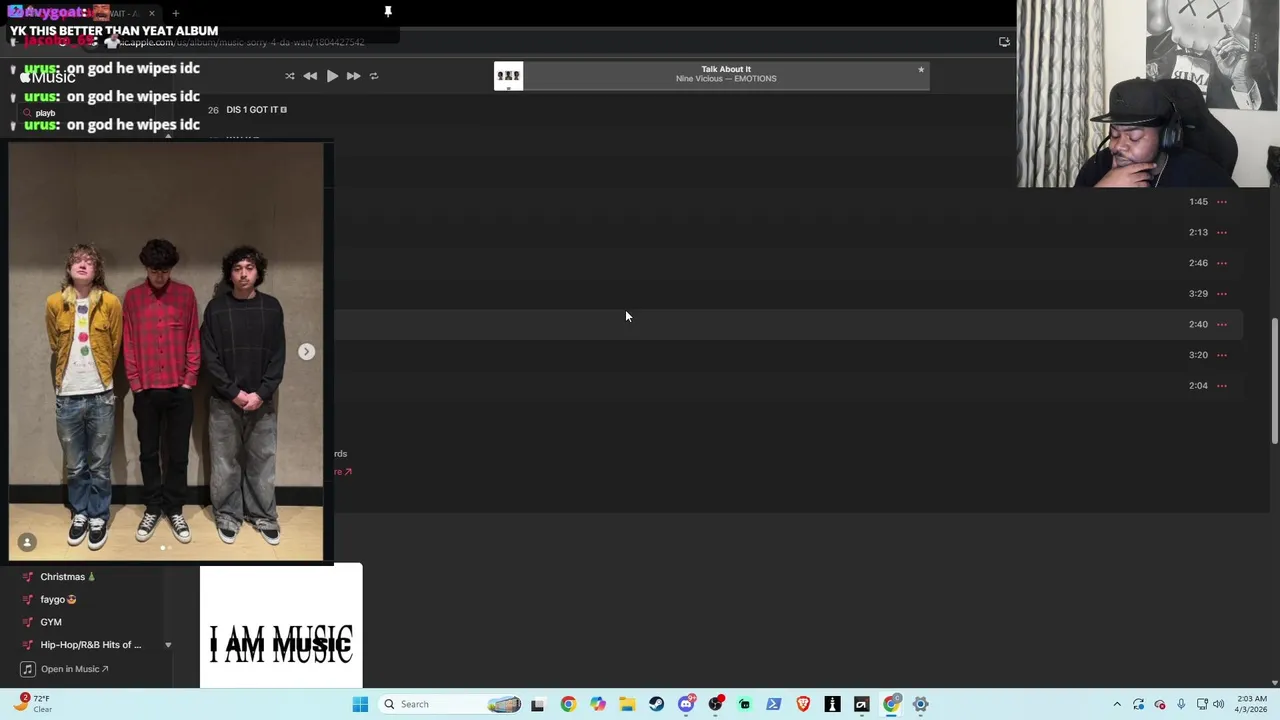Image resolution: width=1280 pixels, height=720 pixels.
Task: Skip to the next track
Action: 353,76
